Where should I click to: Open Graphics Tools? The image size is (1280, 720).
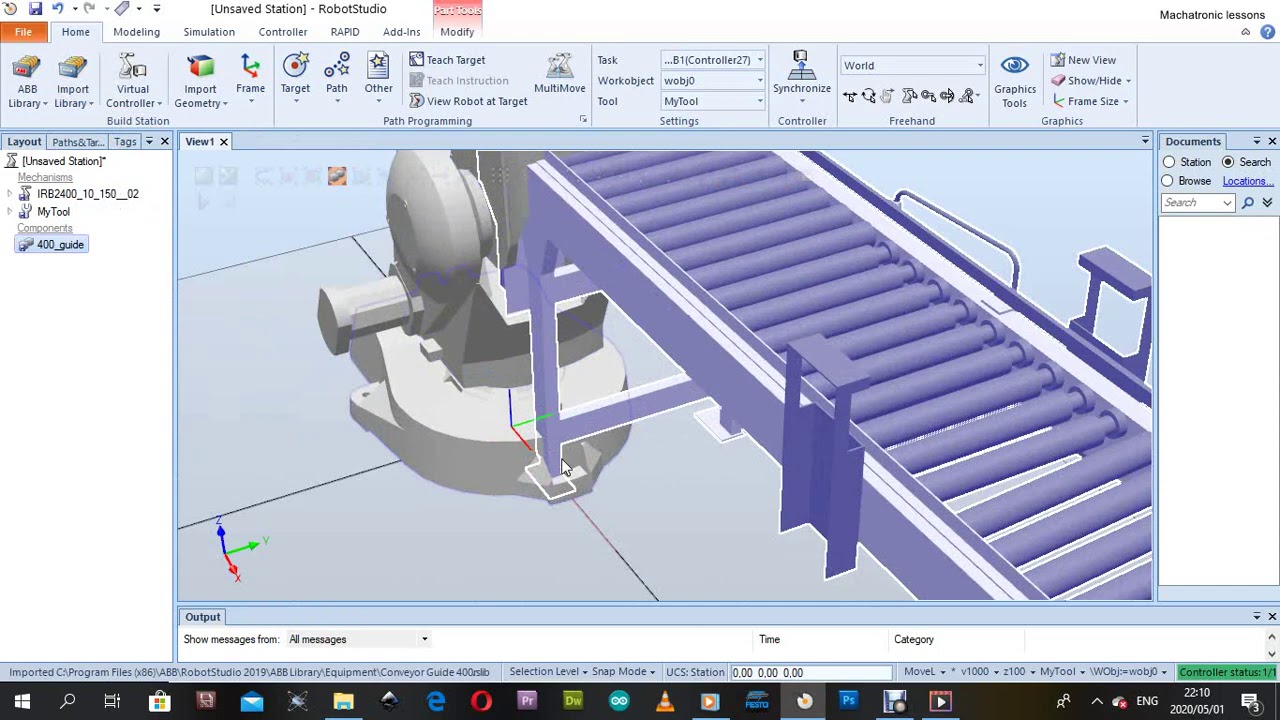click(x=1014, y=81)
